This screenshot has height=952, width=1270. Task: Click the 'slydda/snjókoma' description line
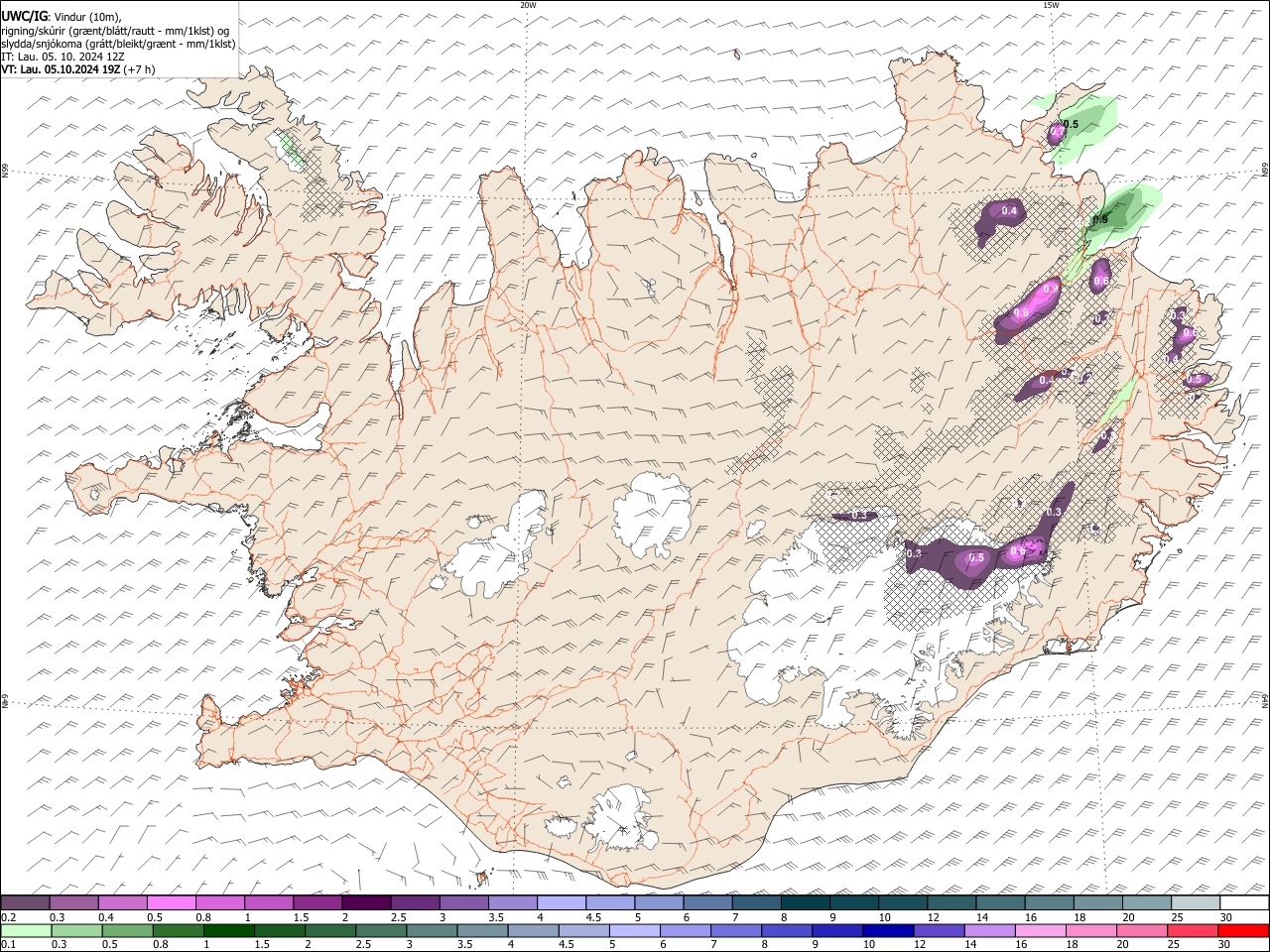(x=118, y=44)
